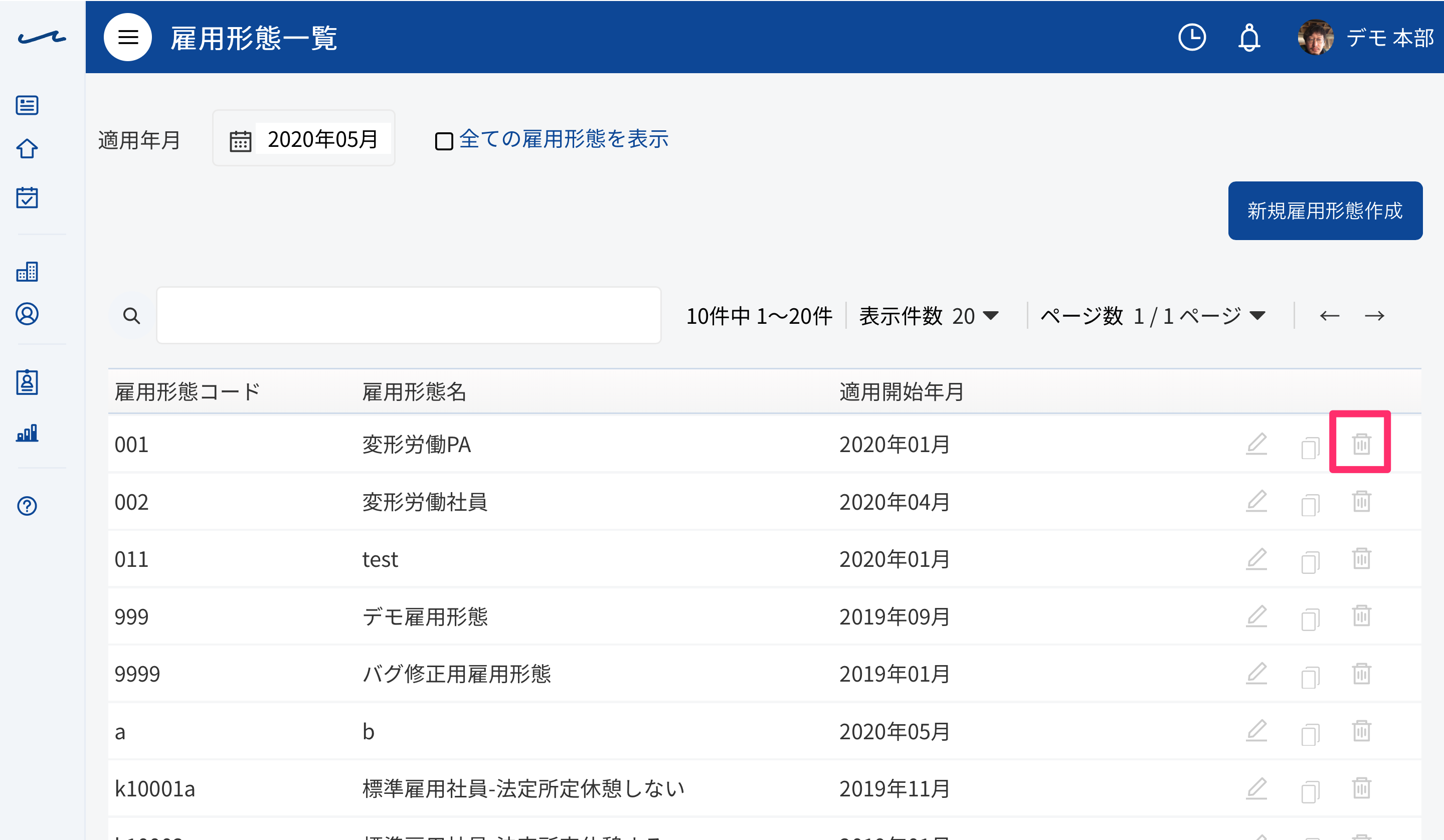Click the 2020年05月 date field
This screenshot has width=1444, height=840.
coord(322,139)
